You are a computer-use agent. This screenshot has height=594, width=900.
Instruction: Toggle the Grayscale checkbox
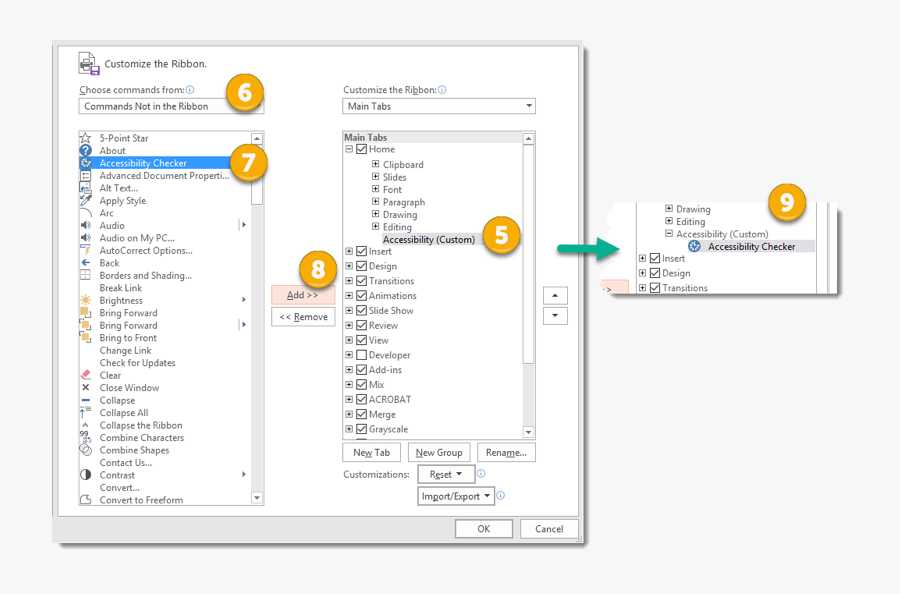pyautogui.click(x=360, y=428)
